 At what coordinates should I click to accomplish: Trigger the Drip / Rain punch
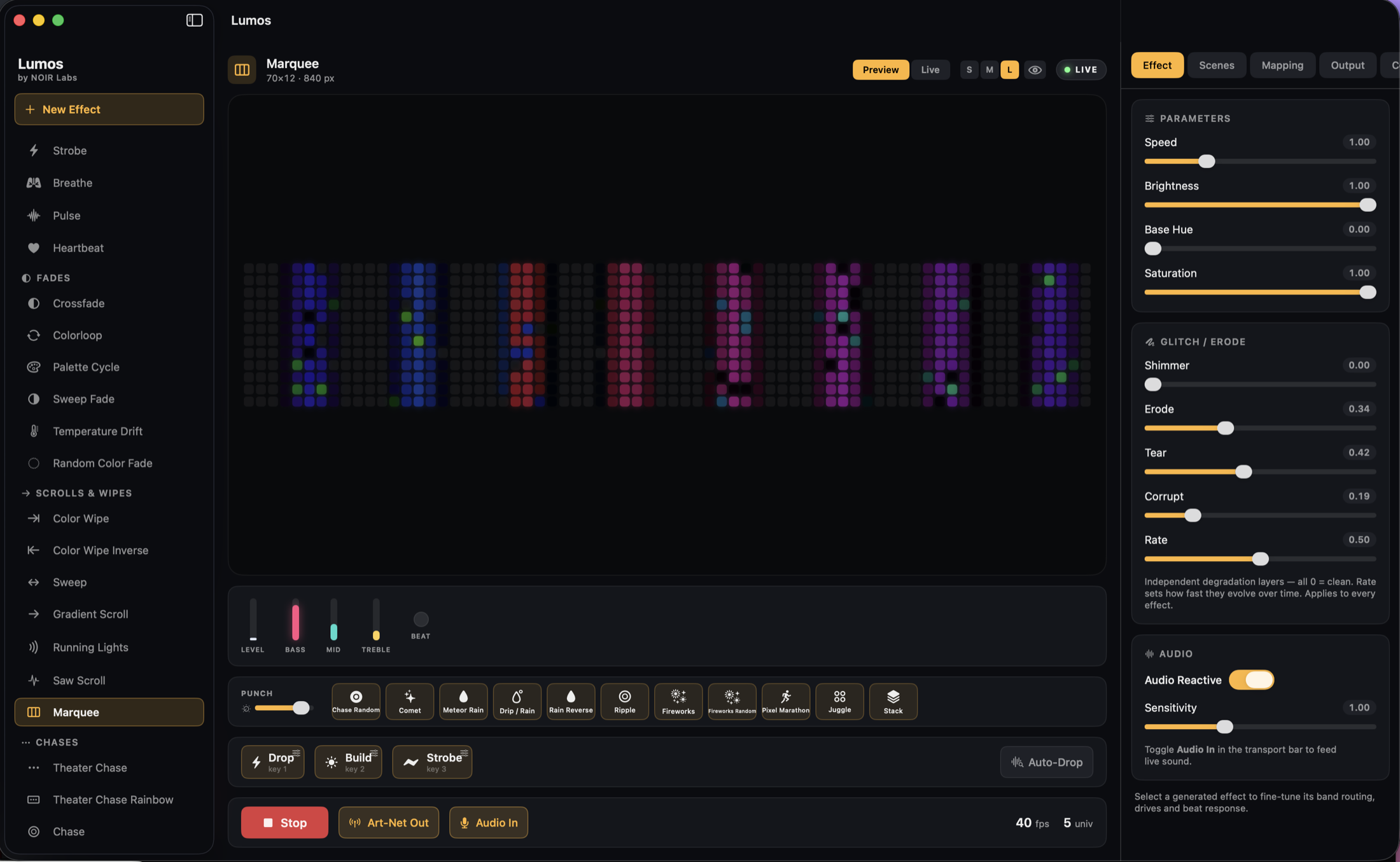tap(517, 701)
